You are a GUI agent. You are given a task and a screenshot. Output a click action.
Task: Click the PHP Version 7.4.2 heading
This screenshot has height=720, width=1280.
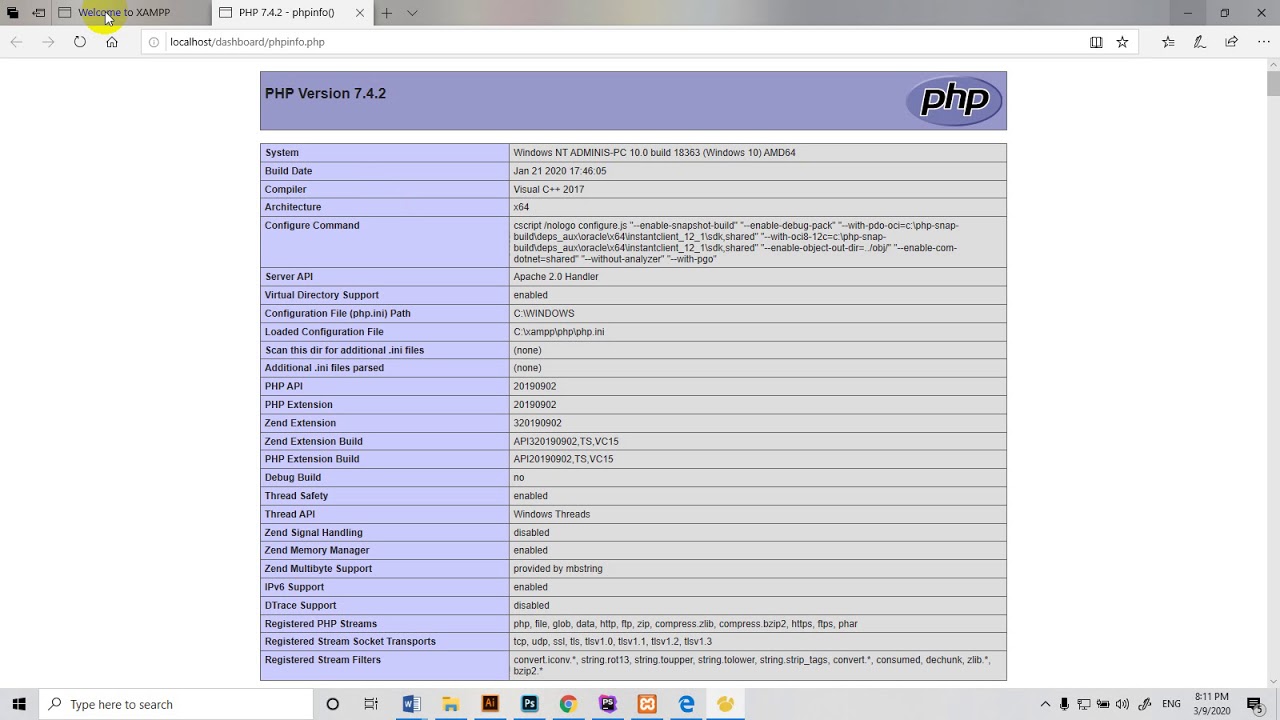pyautogui.click(x=325, y=93)
